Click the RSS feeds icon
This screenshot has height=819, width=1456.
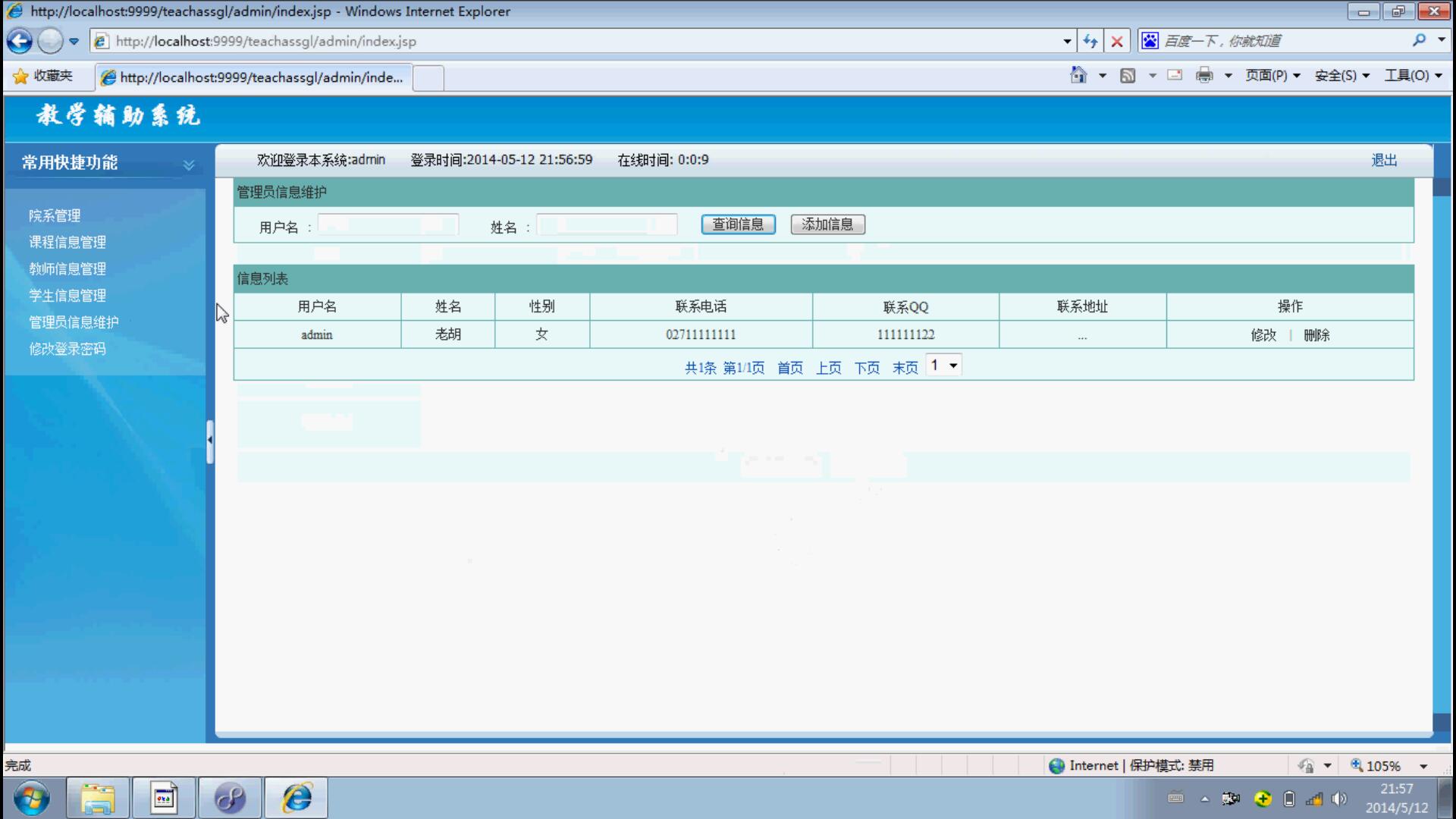click(x=1128, y=75)
